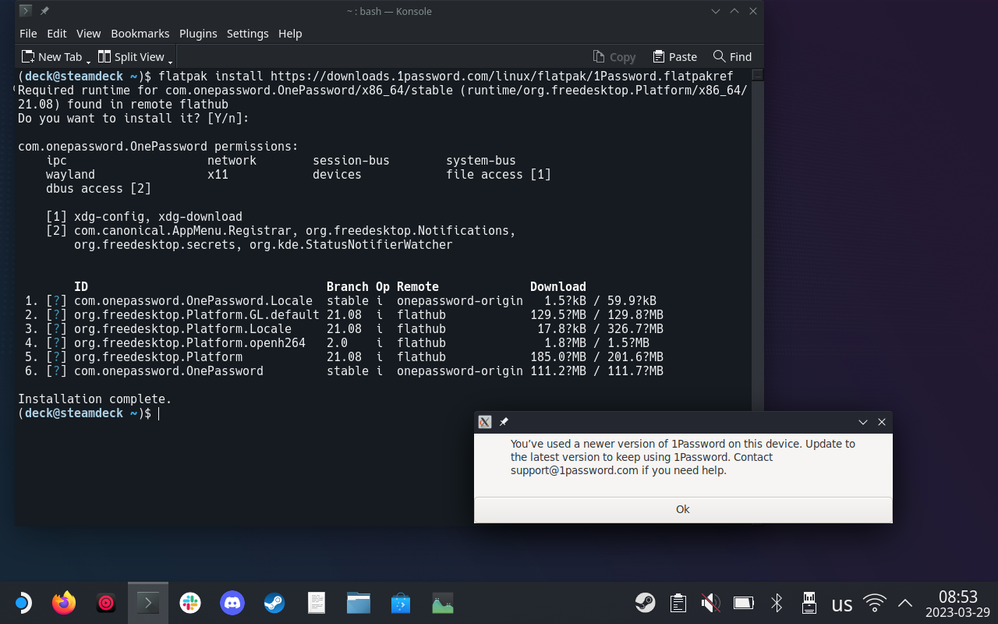Click the clock showing 08:53

(x=960, y=603)
